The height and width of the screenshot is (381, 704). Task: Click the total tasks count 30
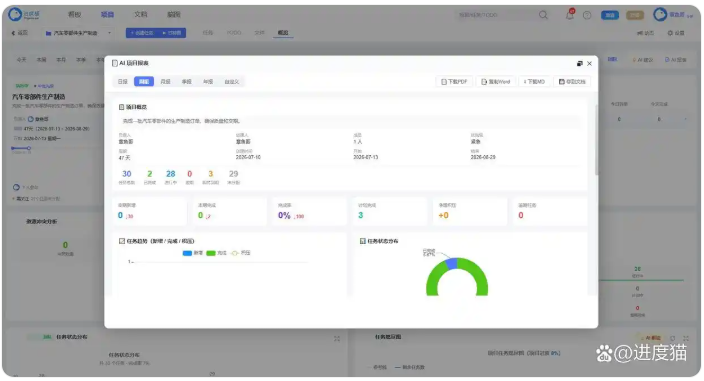coord(127,174)
